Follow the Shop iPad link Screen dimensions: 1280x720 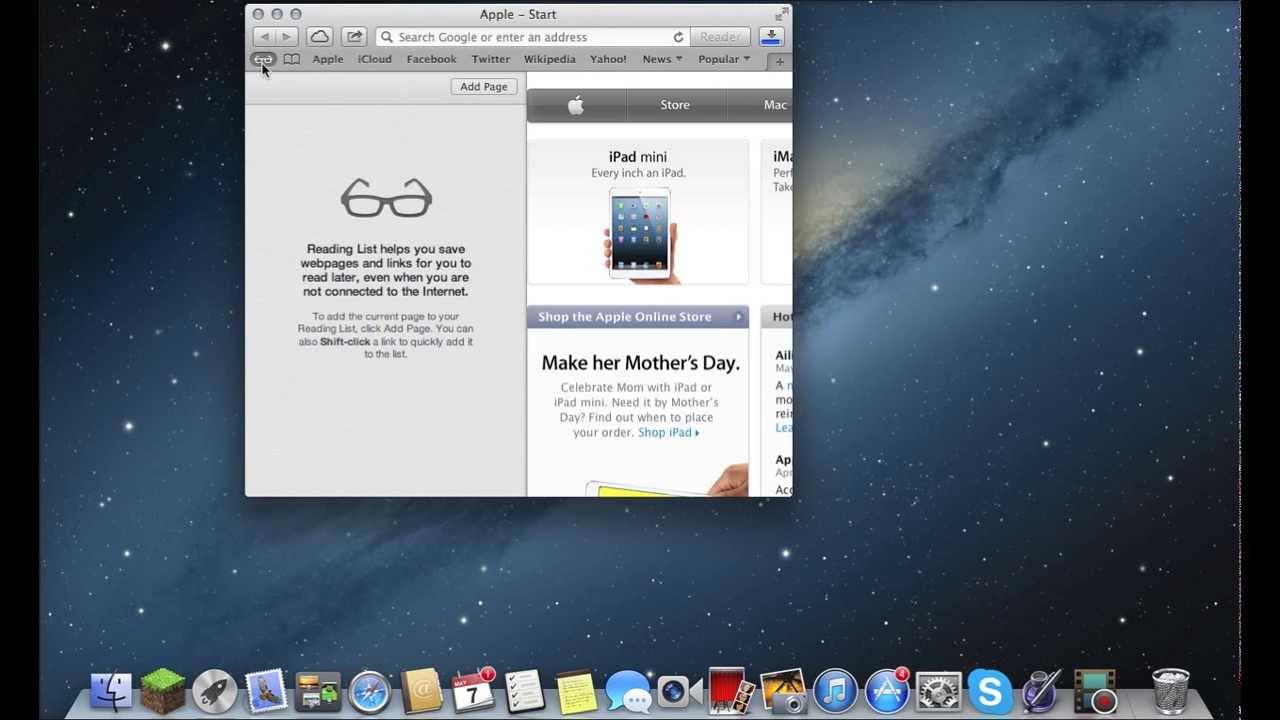click(668, 433)
